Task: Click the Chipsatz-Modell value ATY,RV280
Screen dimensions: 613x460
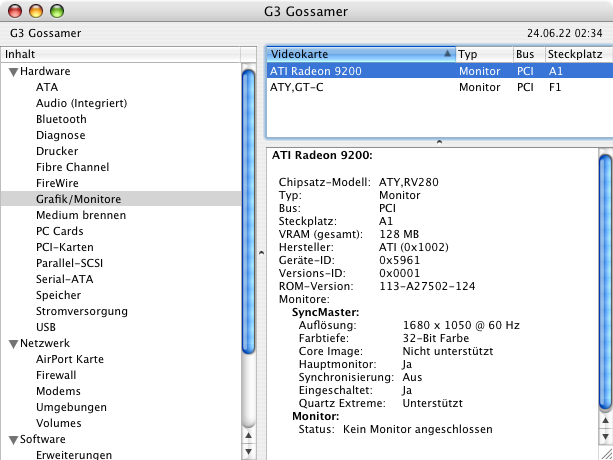Action: tap(409, 182)
